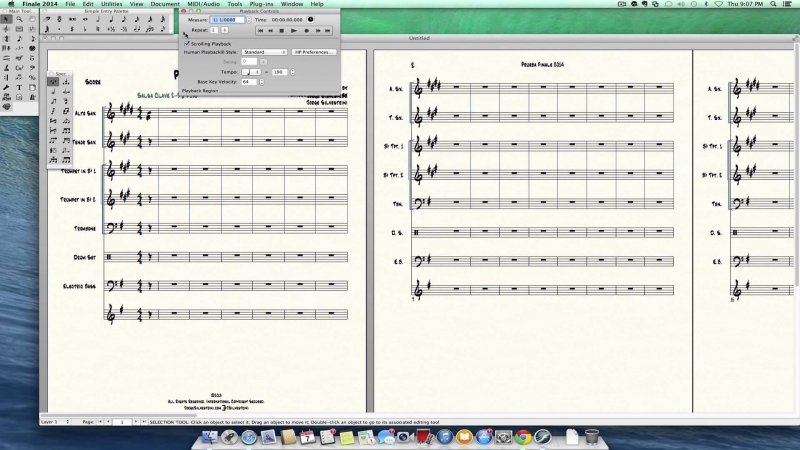Click the Alto Sax staff name
Viewport: 800px width, 450px height.
click(85, 113)
